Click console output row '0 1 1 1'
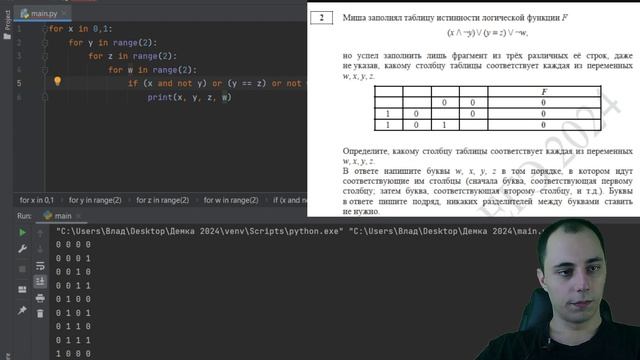The image size is (640, 360). click(73, 340)
